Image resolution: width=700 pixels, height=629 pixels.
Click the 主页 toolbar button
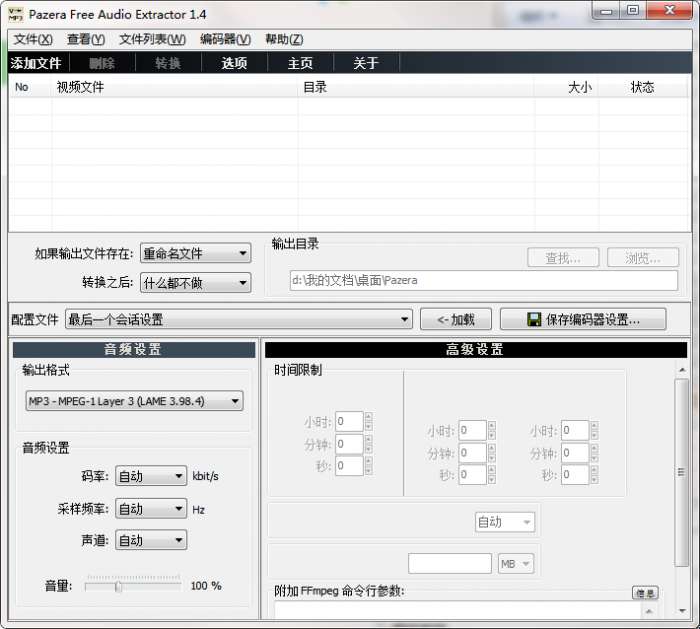pos(300,63)
